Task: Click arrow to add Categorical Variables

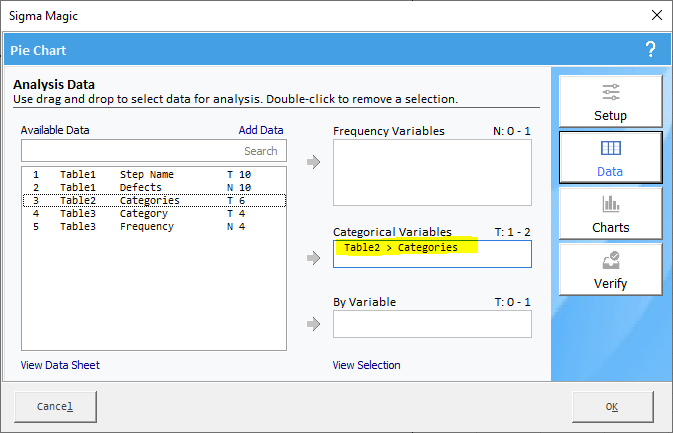Action: (314, 258)
